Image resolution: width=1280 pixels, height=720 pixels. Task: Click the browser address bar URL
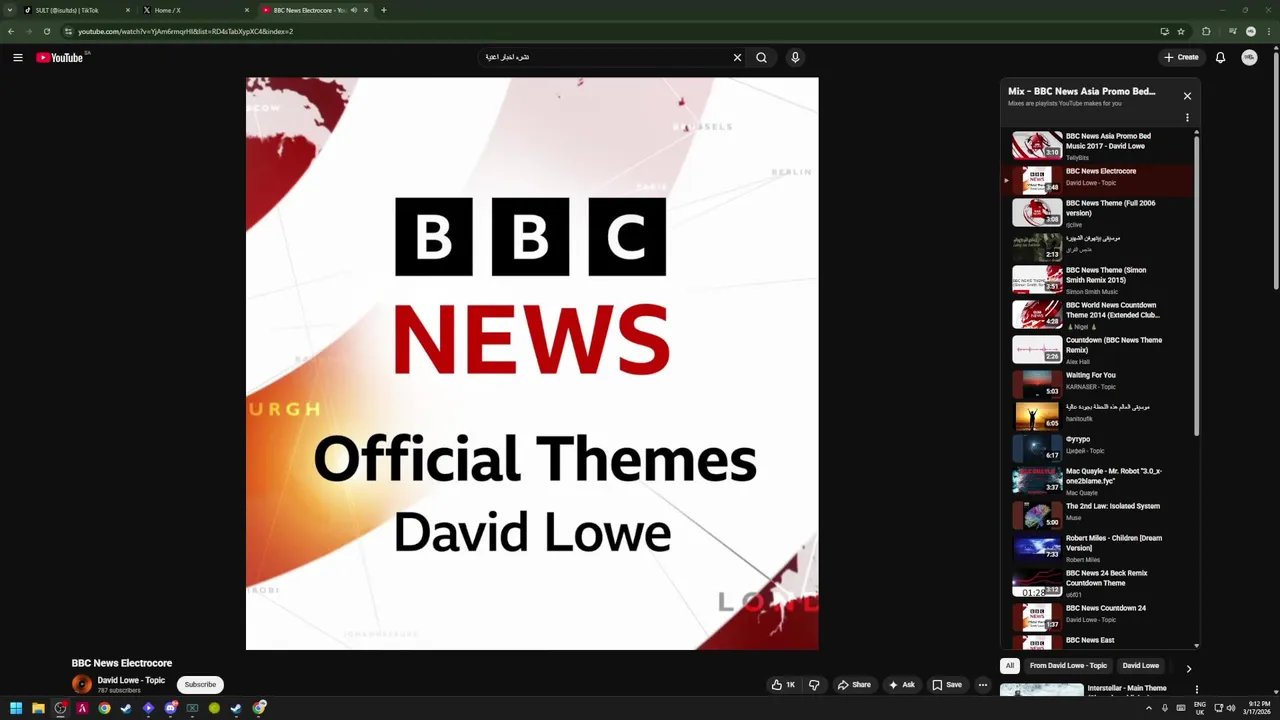185,31
